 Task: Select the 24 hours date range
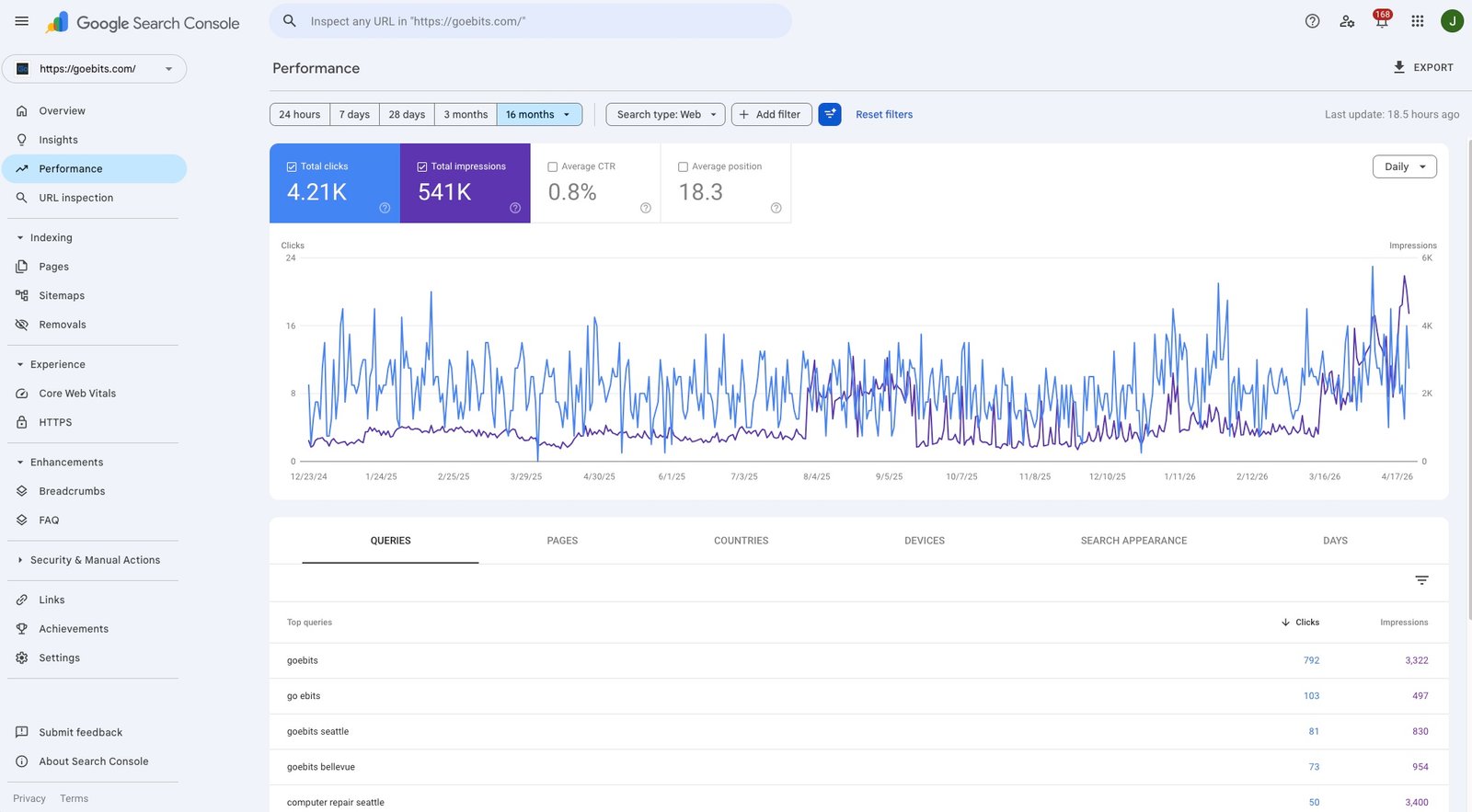(300, 114)
